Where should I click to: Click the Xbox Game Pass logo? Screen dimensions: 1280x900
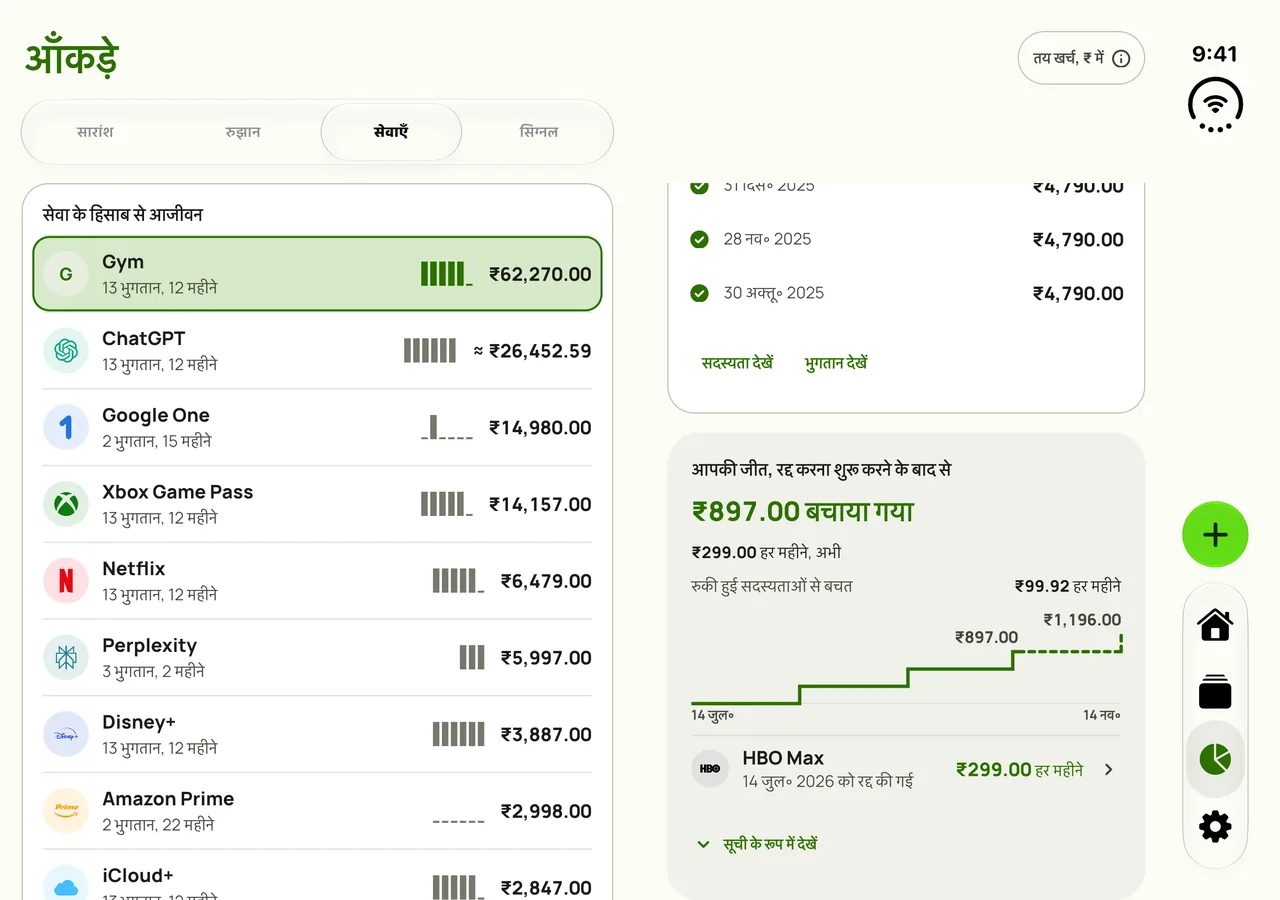(66, 504)
